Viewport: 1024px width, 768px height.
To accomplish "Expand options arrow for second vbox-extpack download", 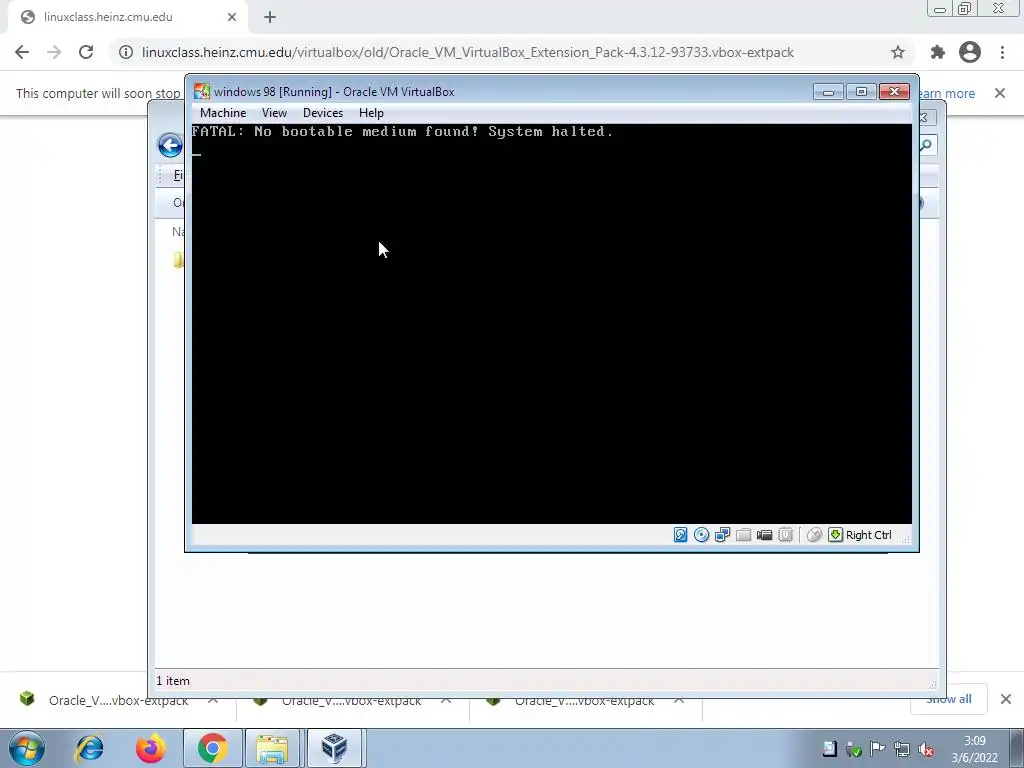I will 446,700.
